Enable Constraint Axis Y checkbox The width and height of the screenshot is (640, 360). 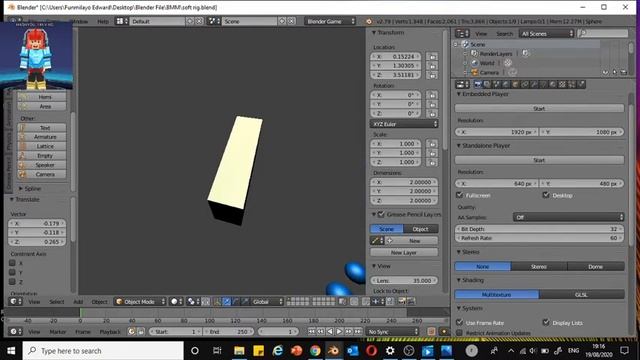[x=12, y=272]
